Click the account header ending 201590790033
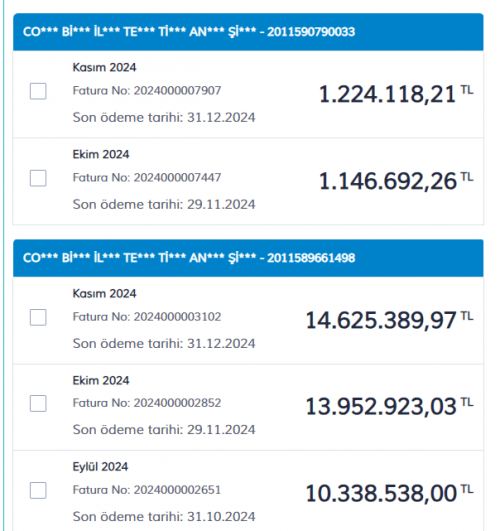 point(248,32)
